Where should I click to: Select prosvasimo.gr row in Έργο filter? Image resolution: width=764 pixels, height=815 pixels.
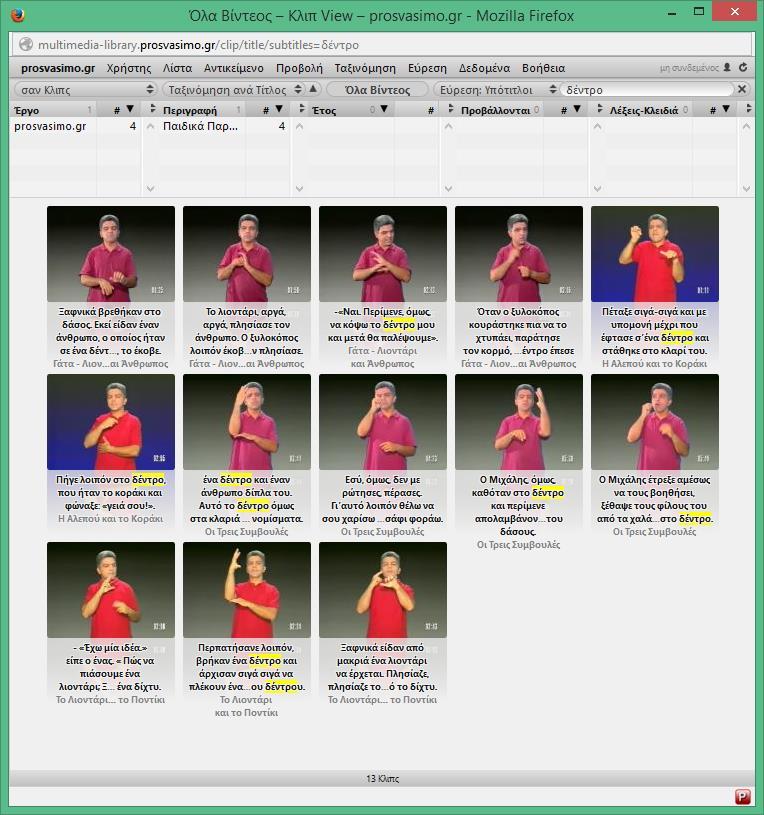pyautogui.click(x=75, y=126)
